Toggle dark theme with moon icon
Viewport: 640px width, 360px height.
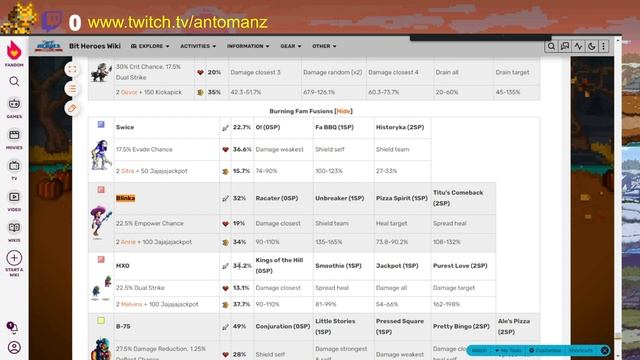click(591, 46)
